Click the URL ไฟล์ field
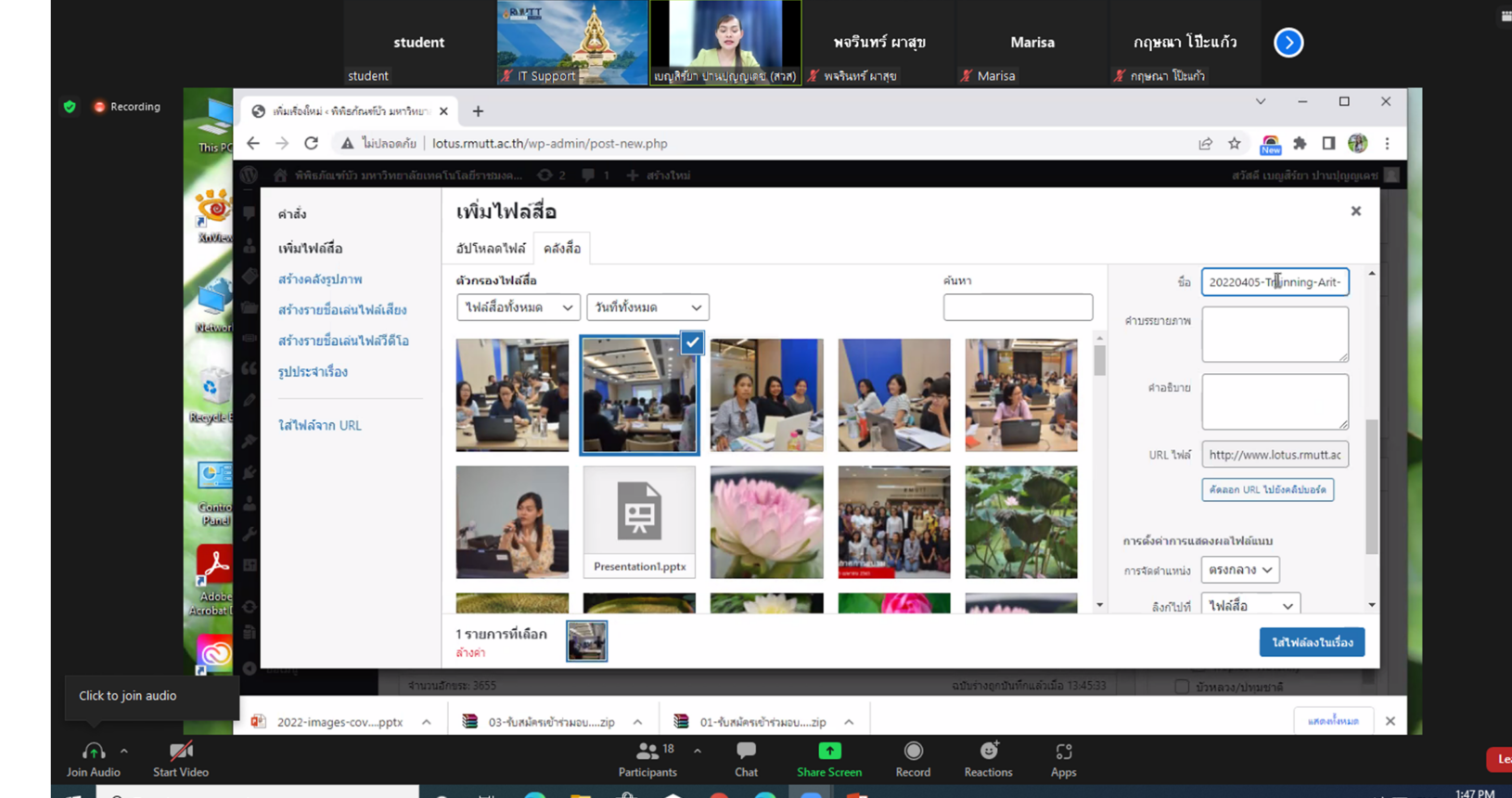Viewport: 1512px width, 798px height. point(1275,455)
